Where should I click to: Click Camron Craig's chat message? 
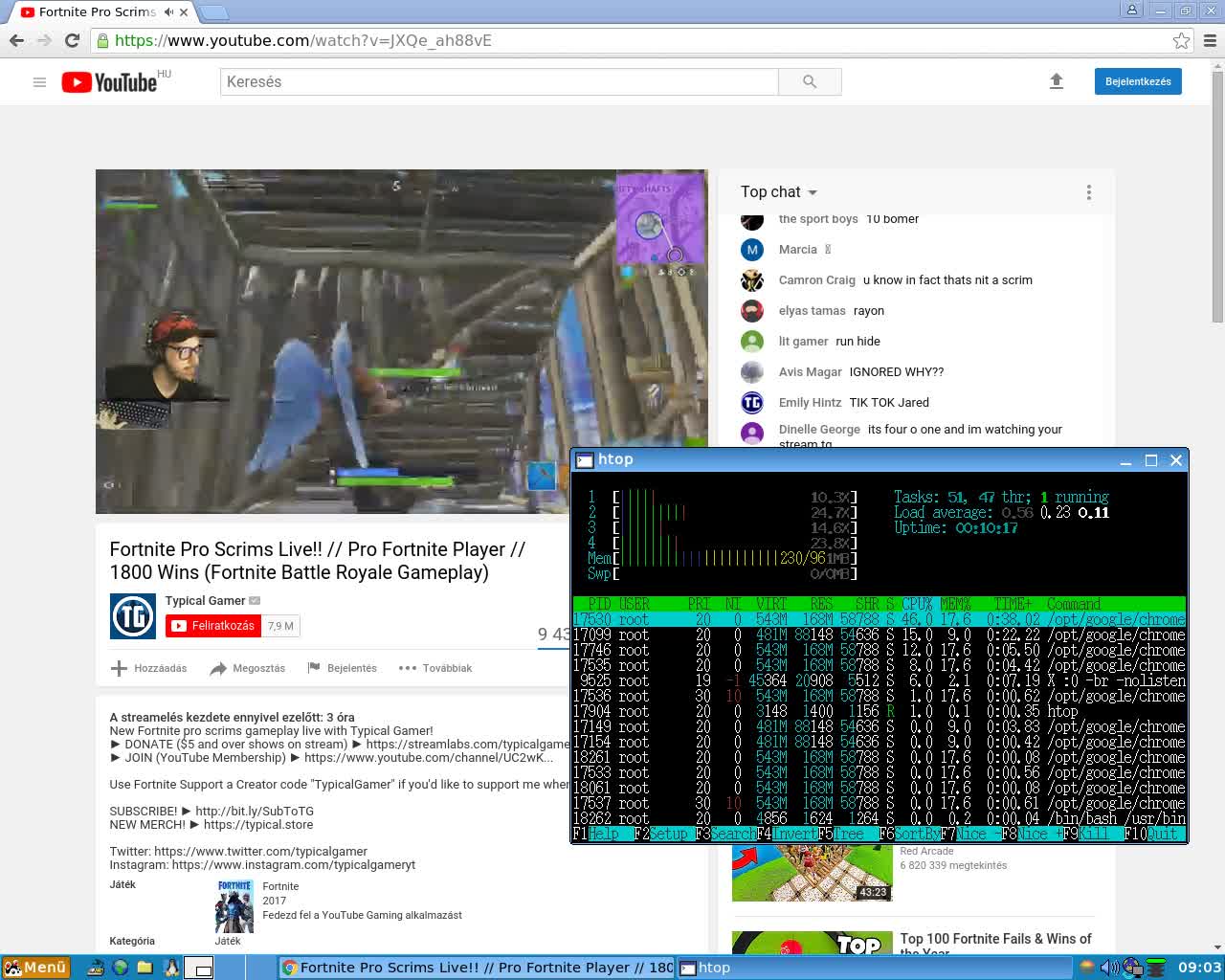pyautogui.click(x=947, y=279)
